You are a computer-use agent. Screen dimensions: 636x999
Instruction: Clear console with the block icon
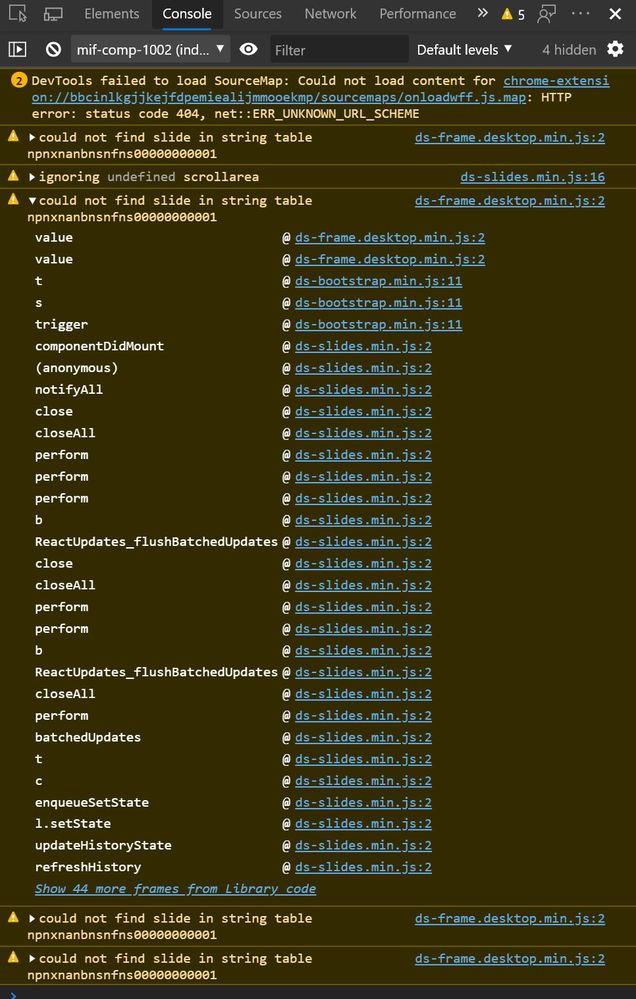click(x=54, y=49)
